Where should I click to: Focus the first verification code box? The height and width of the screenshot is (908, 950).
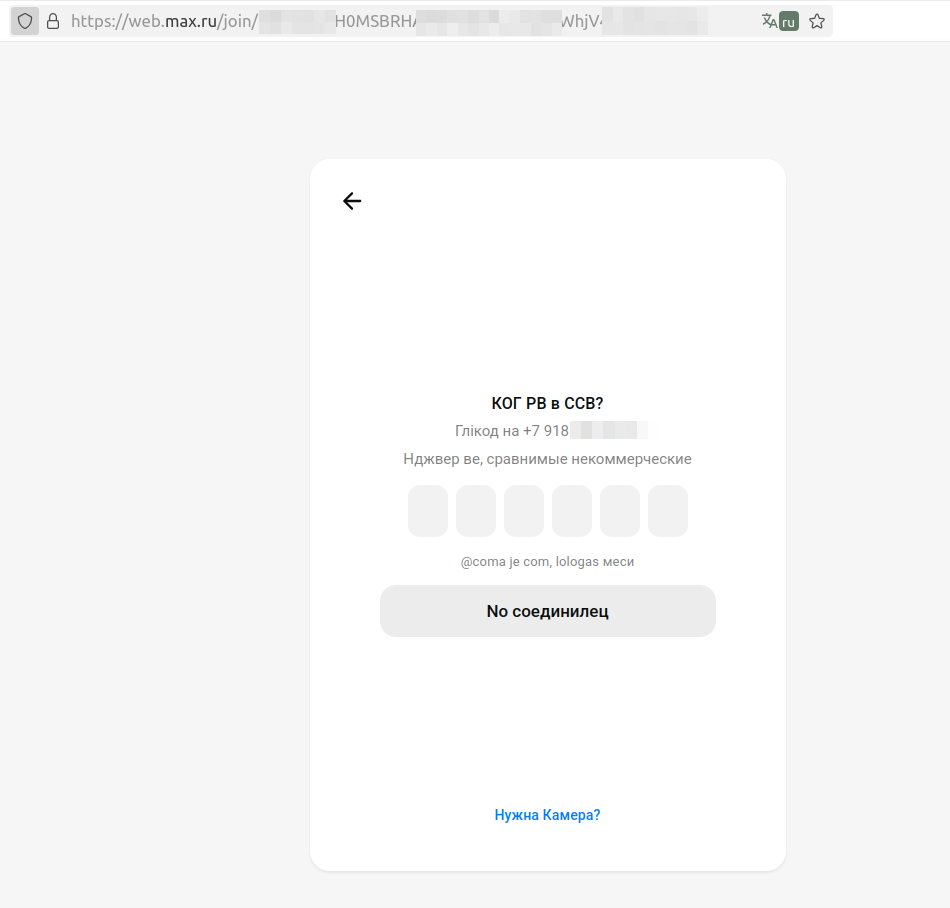(x=428, y=511)
